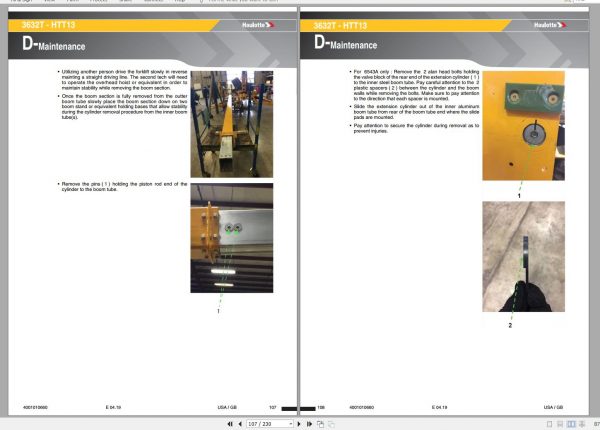The width and height of the screenshot is (600, 430).
Task: Click the piston rod pins photo
Action: (232, 238)
